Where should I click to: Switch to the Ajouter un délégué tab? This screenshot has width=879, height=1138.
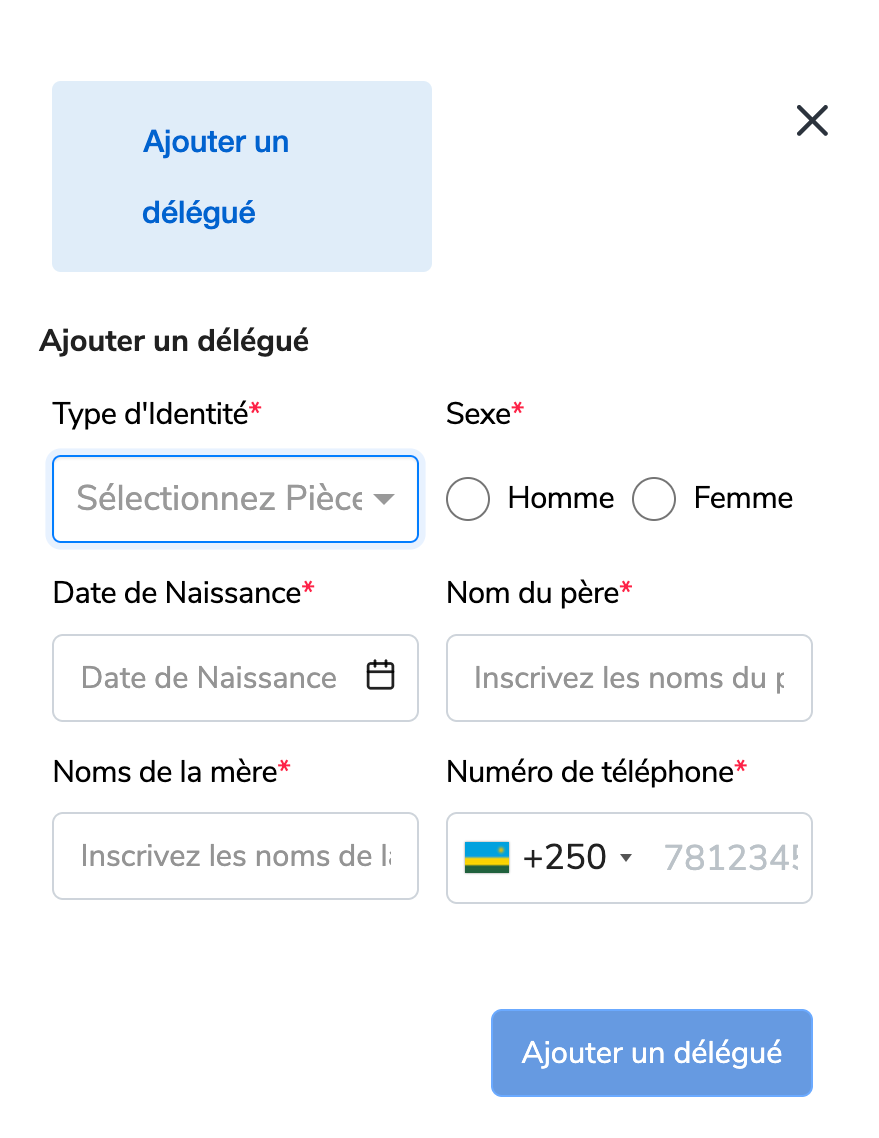(242, 176)
